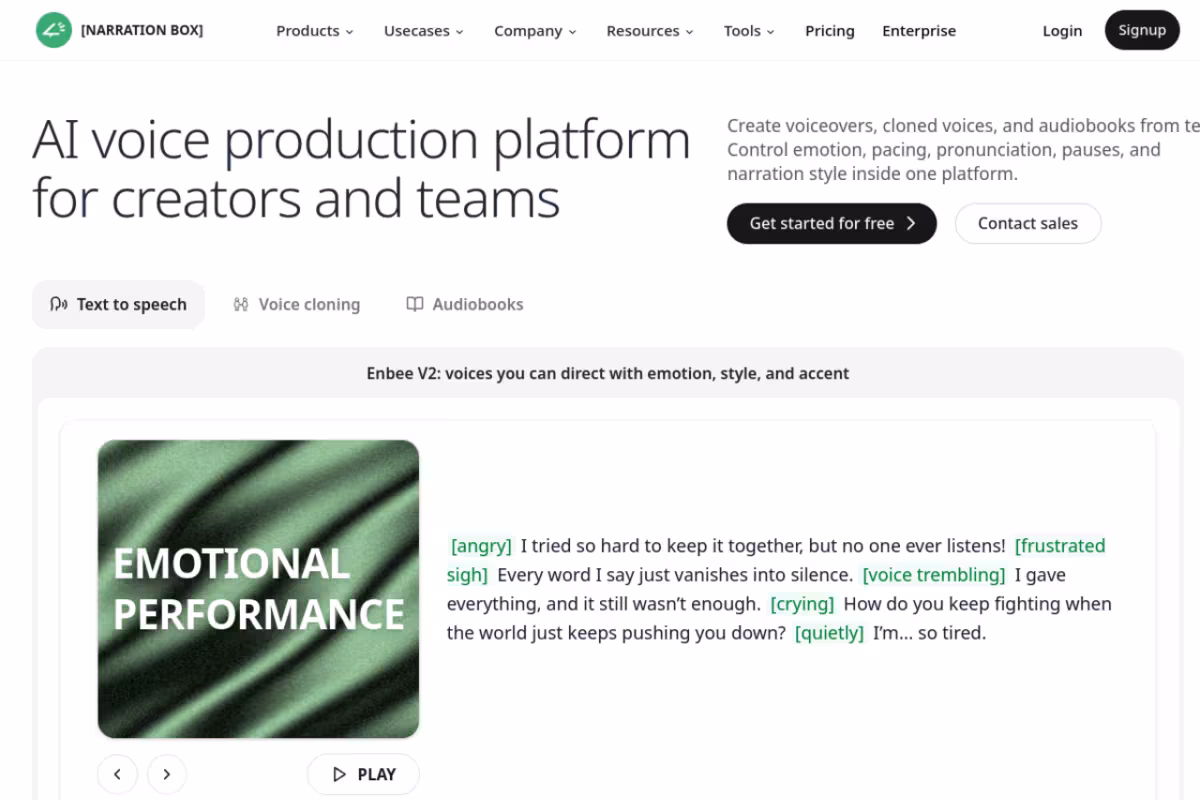Select the Text to speech tab
Image resolution: width=1200 pixels, height=800 pixels.
pos(118,305)
